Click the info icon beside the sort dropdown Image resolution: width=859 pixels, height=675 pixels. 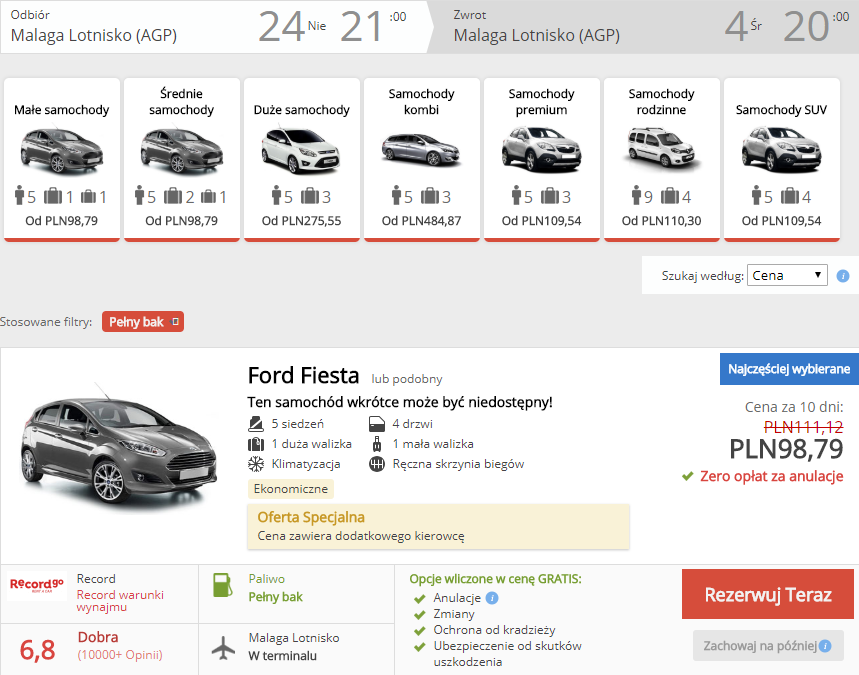pos(843,276)
